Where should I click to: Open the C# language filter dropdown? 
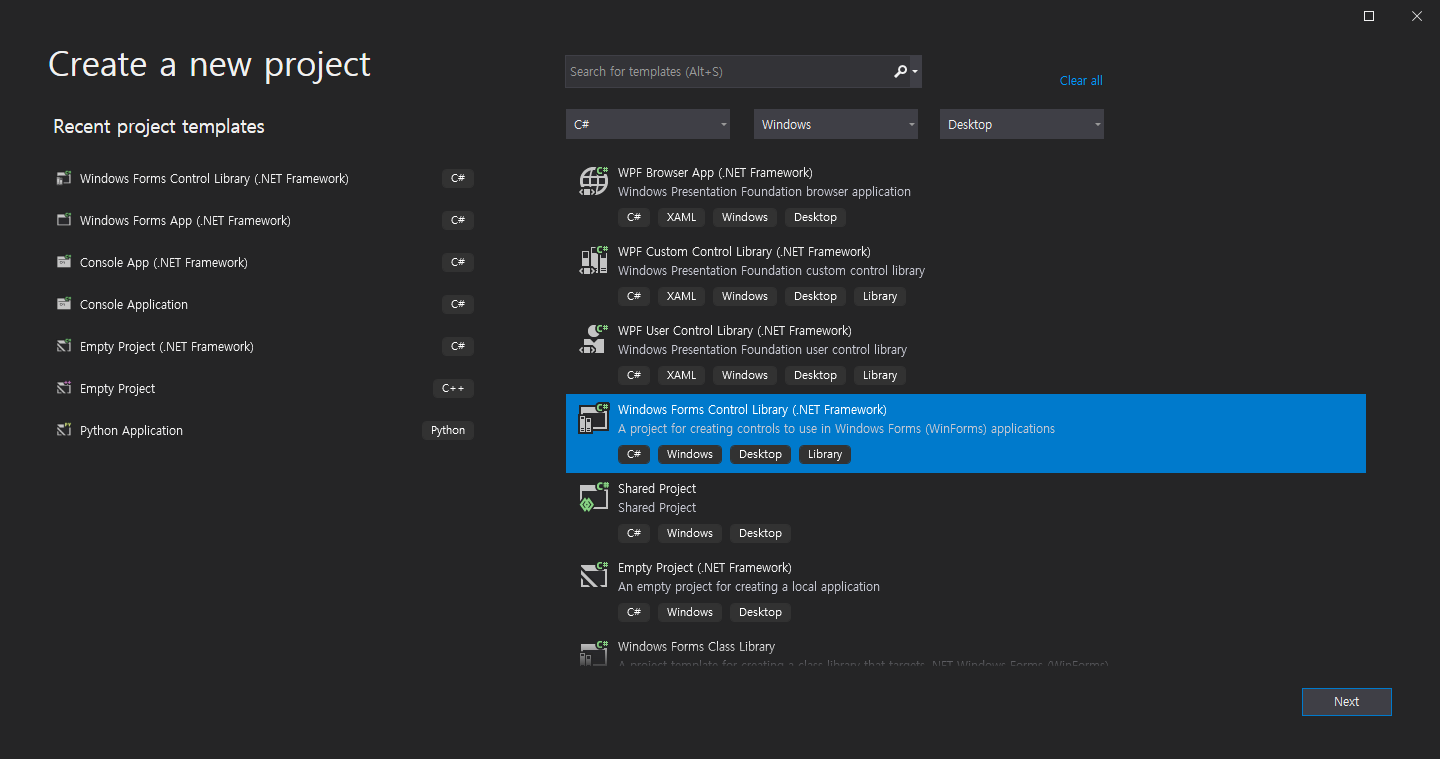(x=648, y=124)
